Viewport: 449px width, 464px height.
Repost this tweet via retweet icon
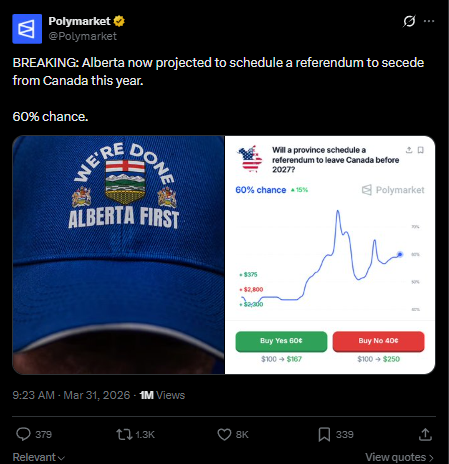(124, 434)
